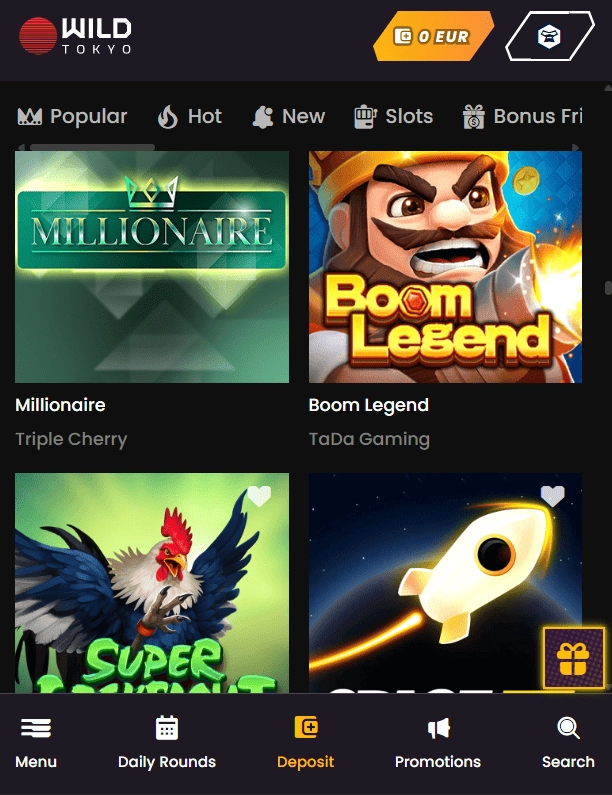Tap the Deposit wallet icon
The height and width of the screenshot is (795, 612).
(x=306, y=728)
